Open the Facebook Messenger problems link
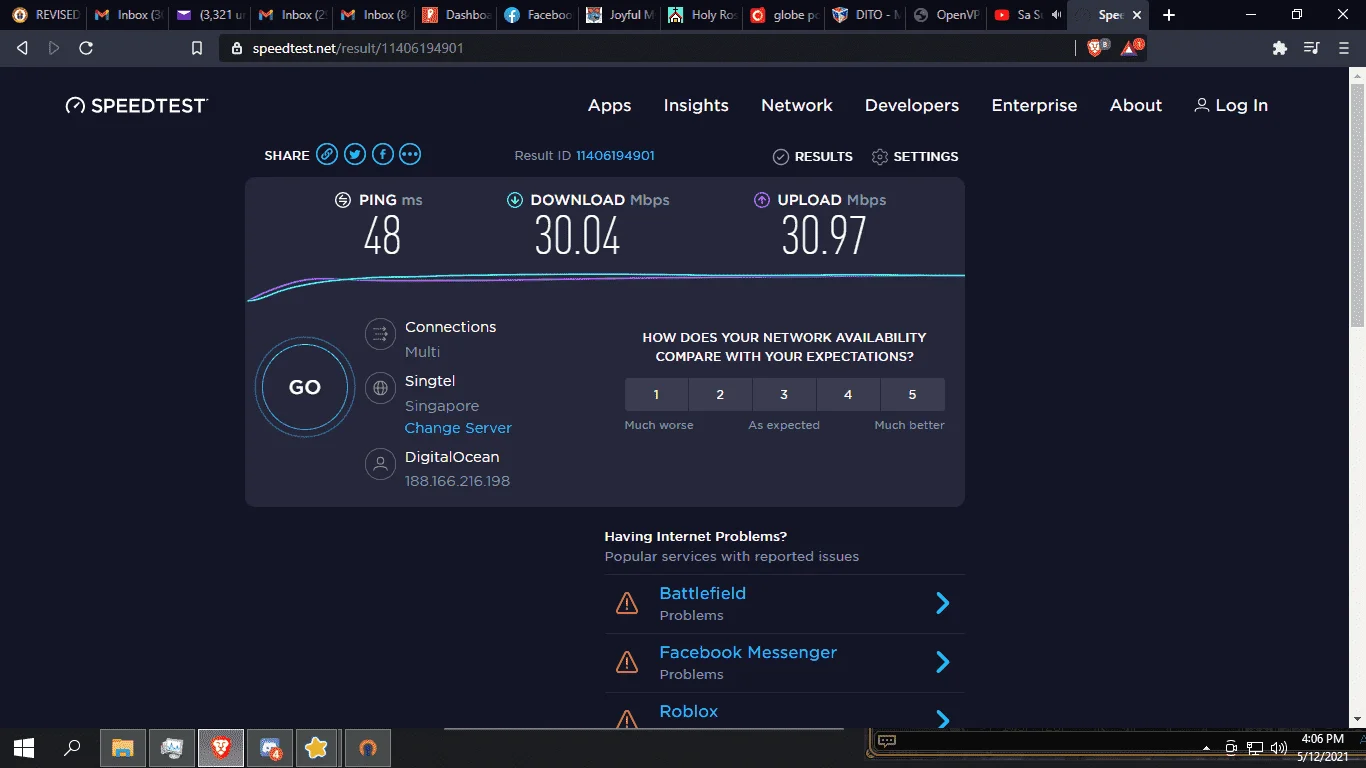Viewport: 1366px width, 768px height. tap(748, 652)
